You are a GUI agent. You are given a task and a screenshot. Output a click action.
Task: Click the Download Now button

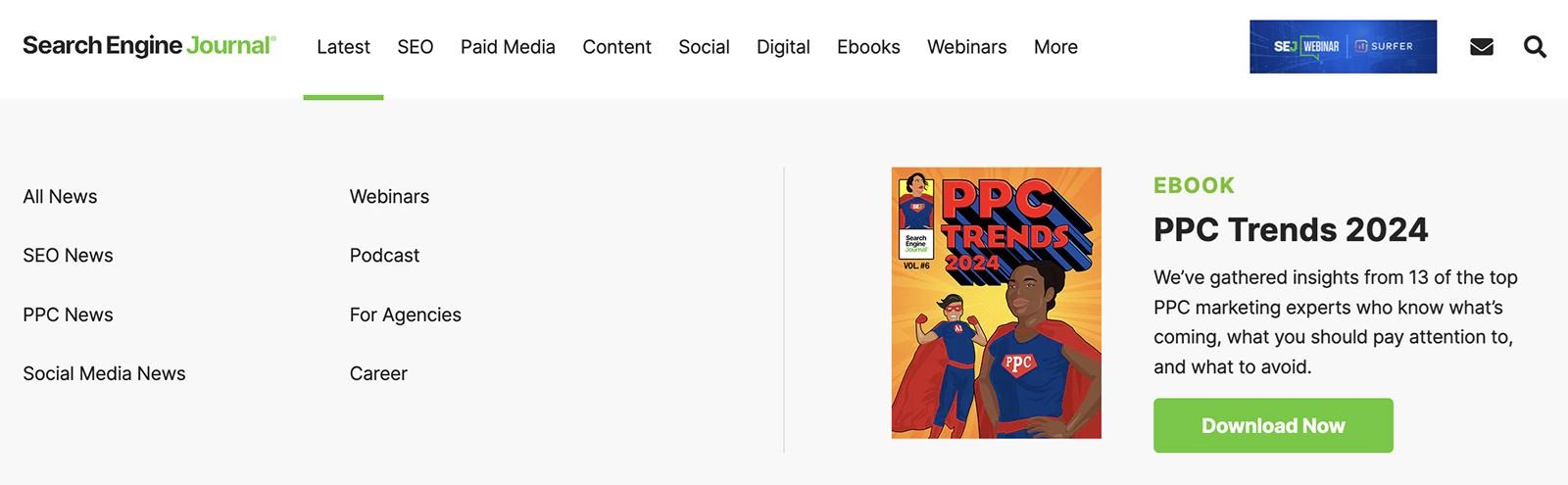1273,425
